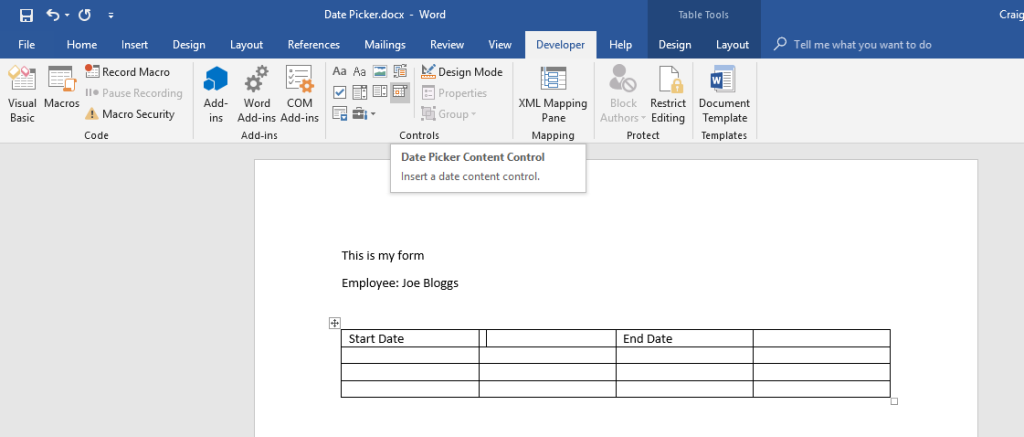Open Macro Security settings

click(130, 114)
